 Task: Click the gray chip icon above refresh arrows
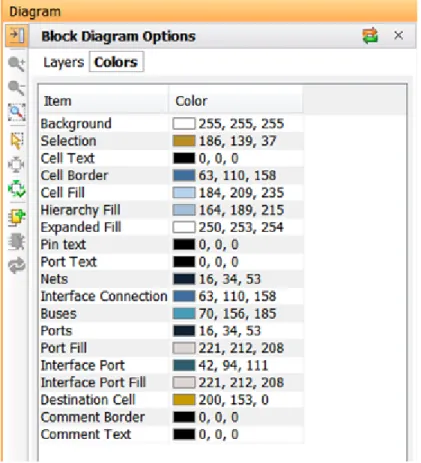click(16, 242)
